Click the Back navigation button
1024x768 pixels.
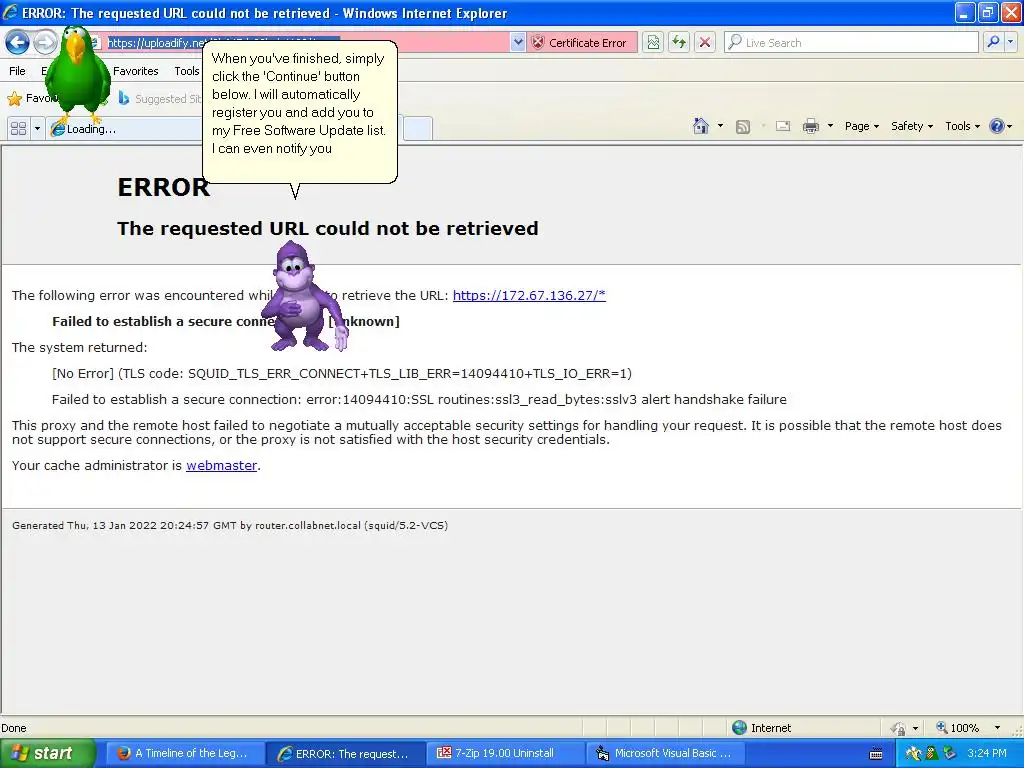tap(18, 42)
